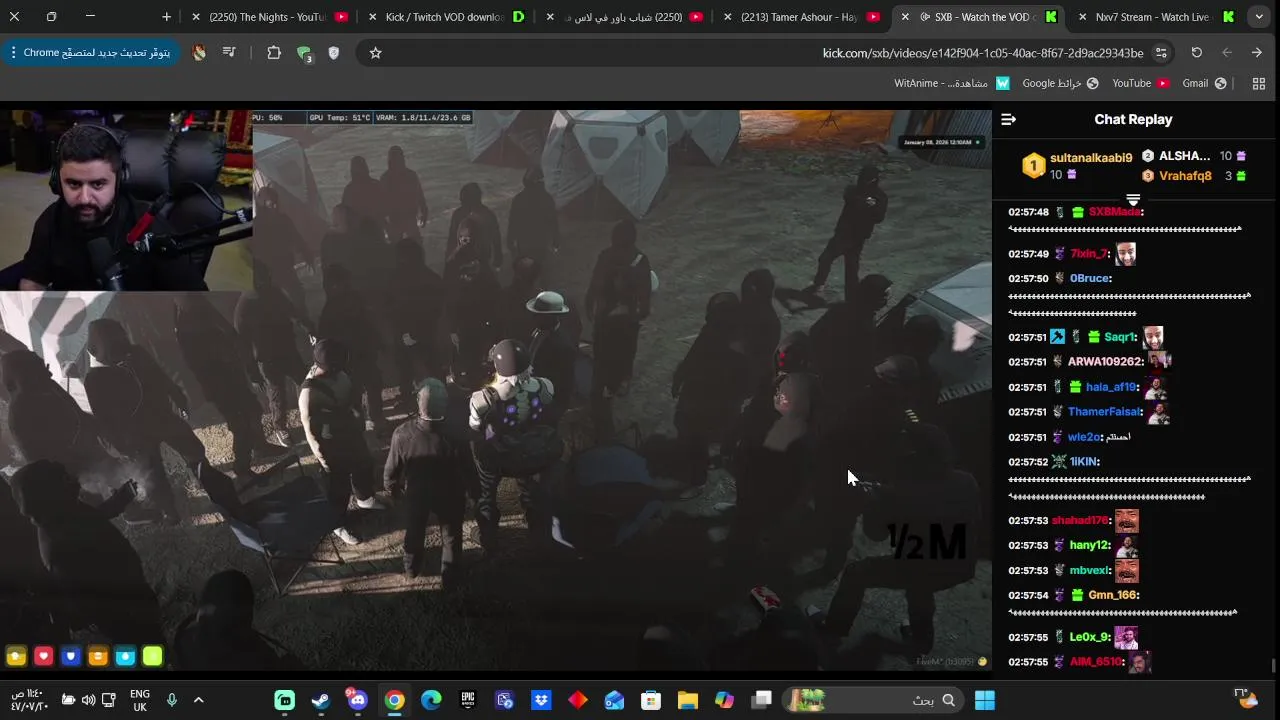
Task: Expand the gift leaderboard chevron
Action: point(1133,200)
